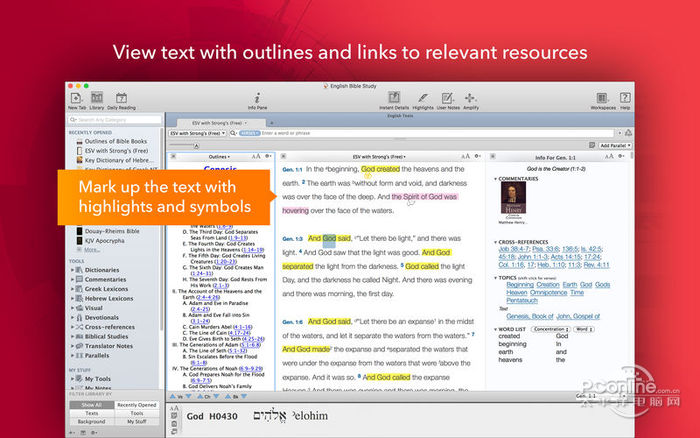Open the Library toolbar icon
The width and height of the screenshot is (700, 438).
[x=97, y=98]
